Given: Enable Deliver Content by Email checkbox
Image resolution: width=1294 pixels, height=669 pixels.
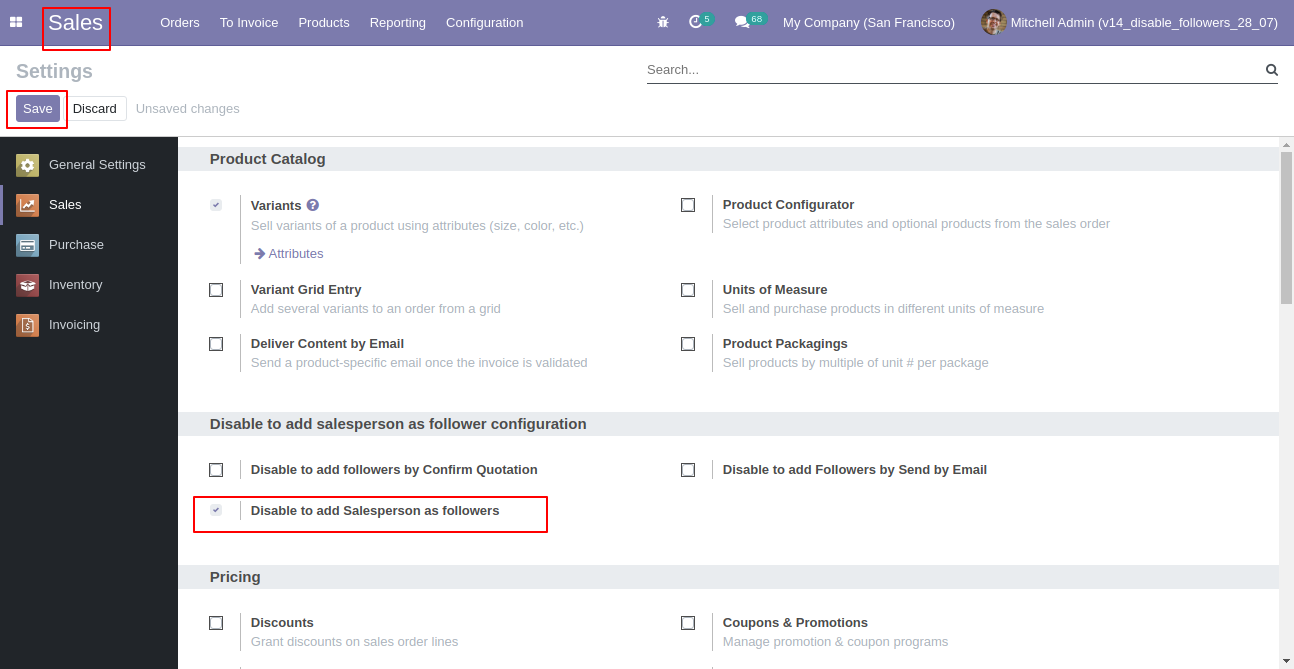Looking at the screenshot, I should (x=216, y=344).
